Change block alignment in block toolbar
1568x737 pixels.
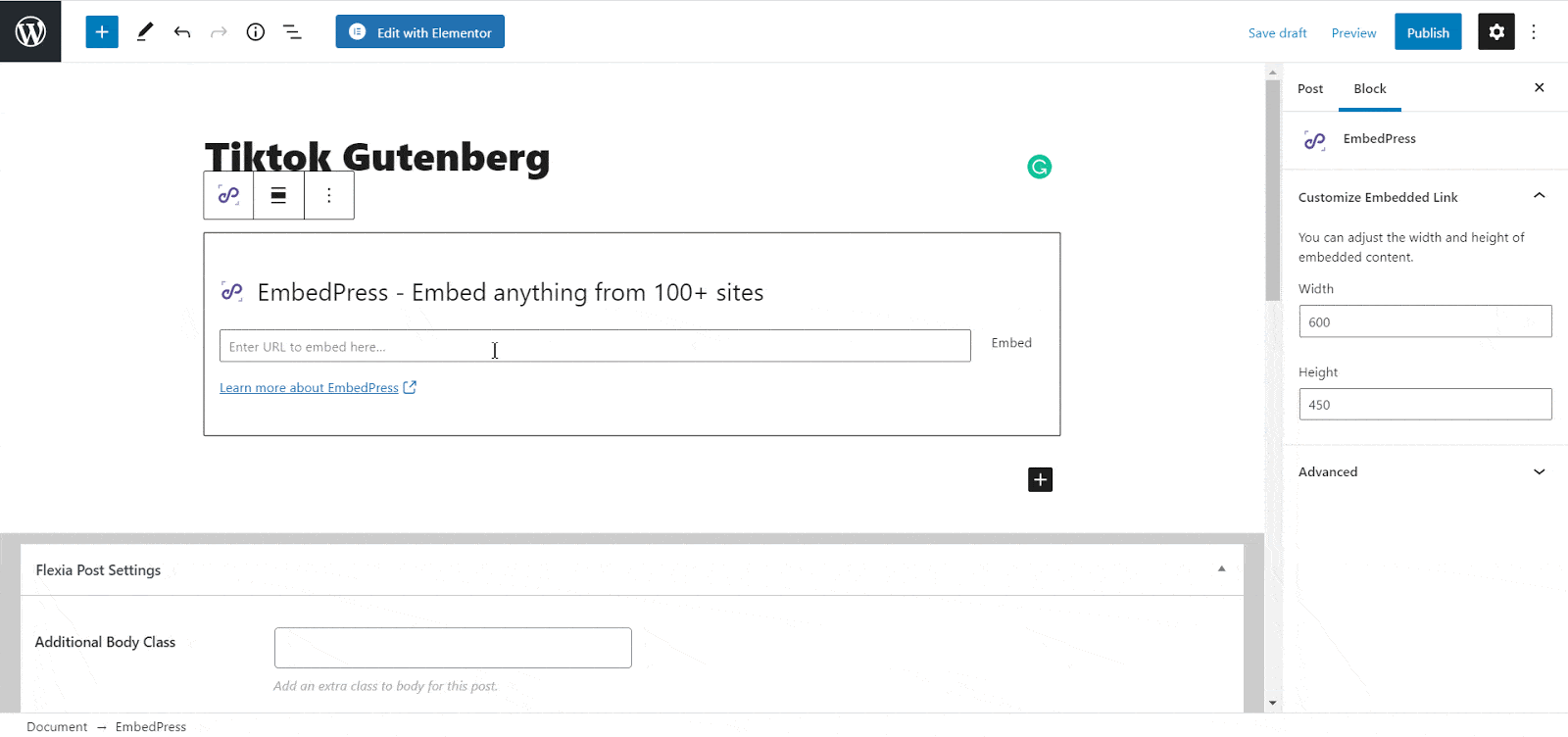pos(278,195)
